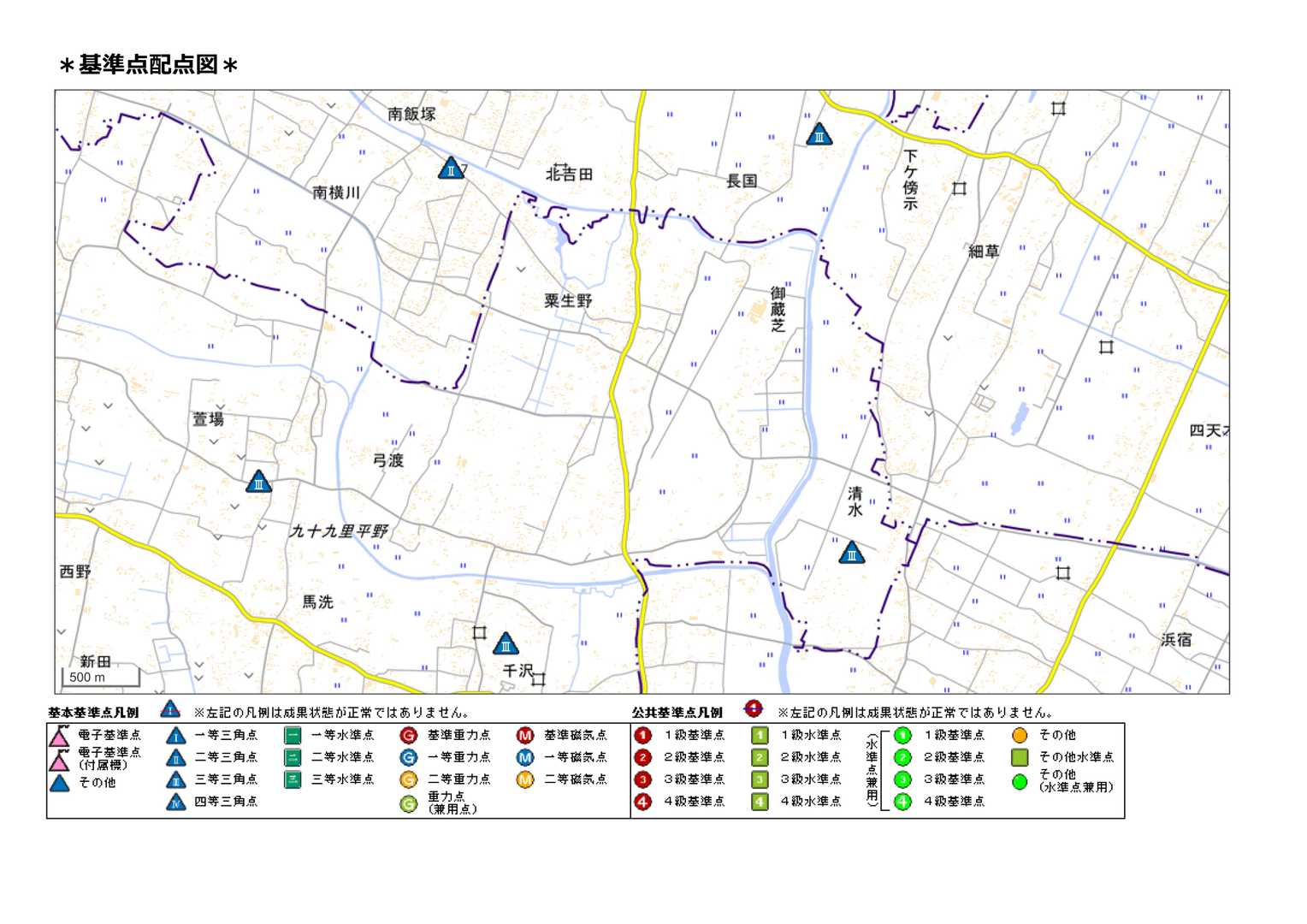Click the 一等水準点 green square legend icon
The height and width of the screenshot is (924, 1307).
tap(293, 735)
